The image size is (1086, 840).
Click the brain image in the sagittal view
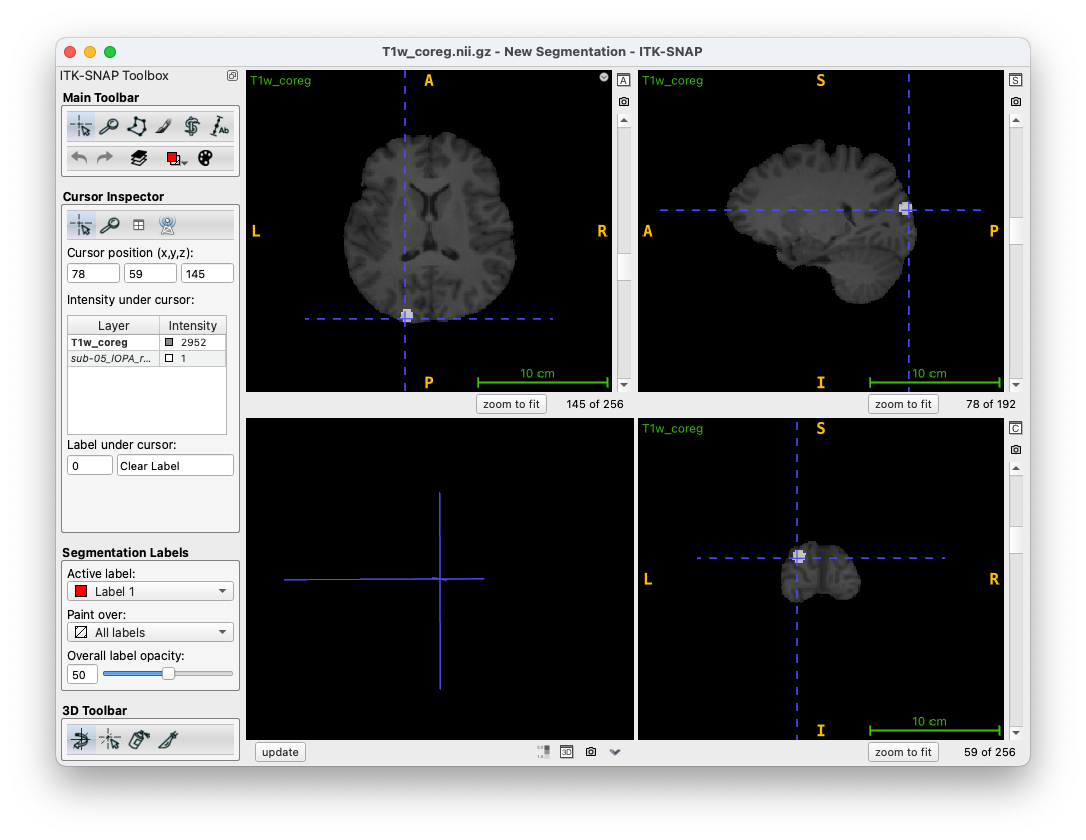(821, 222)
